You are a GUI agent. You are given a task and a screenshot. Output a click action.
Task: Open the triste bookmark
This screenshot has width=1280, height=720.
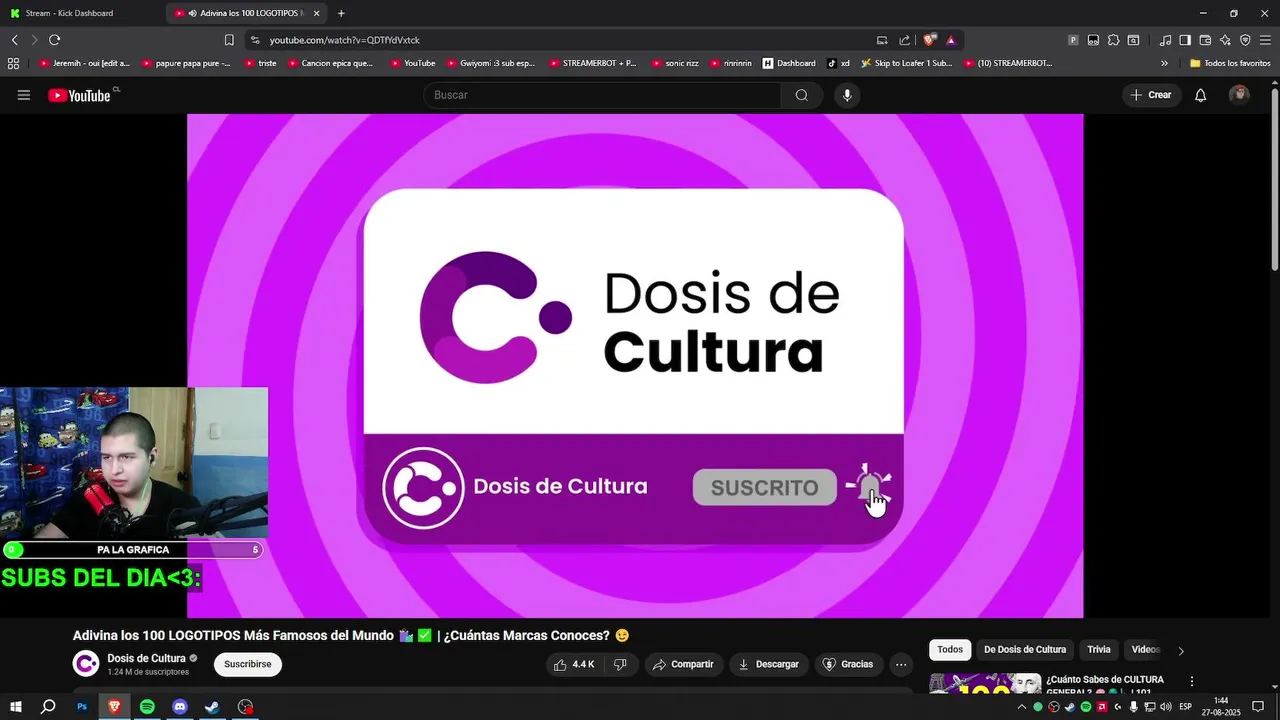pos(260,63)
